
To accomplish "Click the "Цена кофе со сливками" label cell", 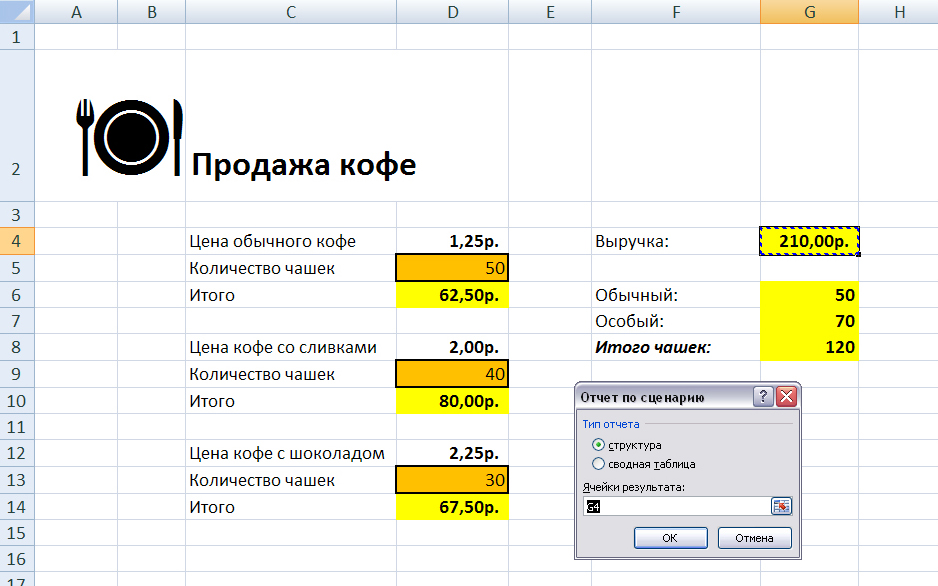I will pyautogui.click(x=291, y=347).
